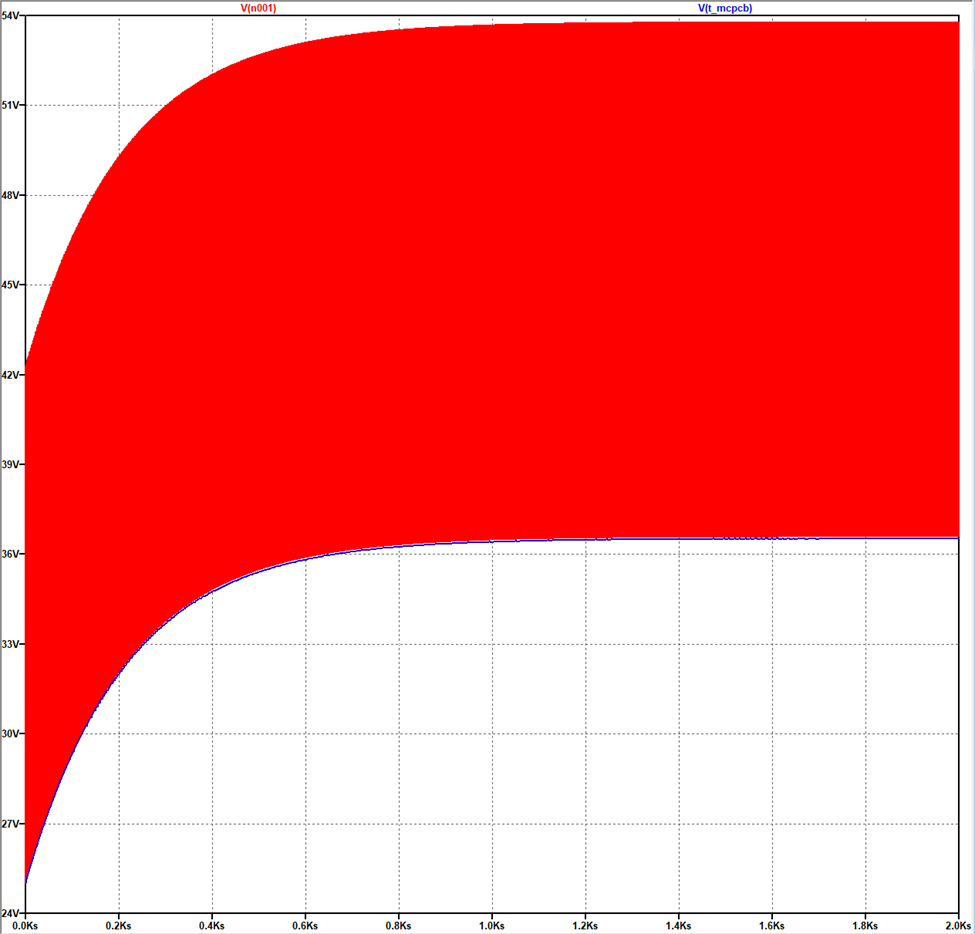Click the 1.2Ks time axis label
Image resolution: width=975 pixels, height=934 pixels.
585,926
